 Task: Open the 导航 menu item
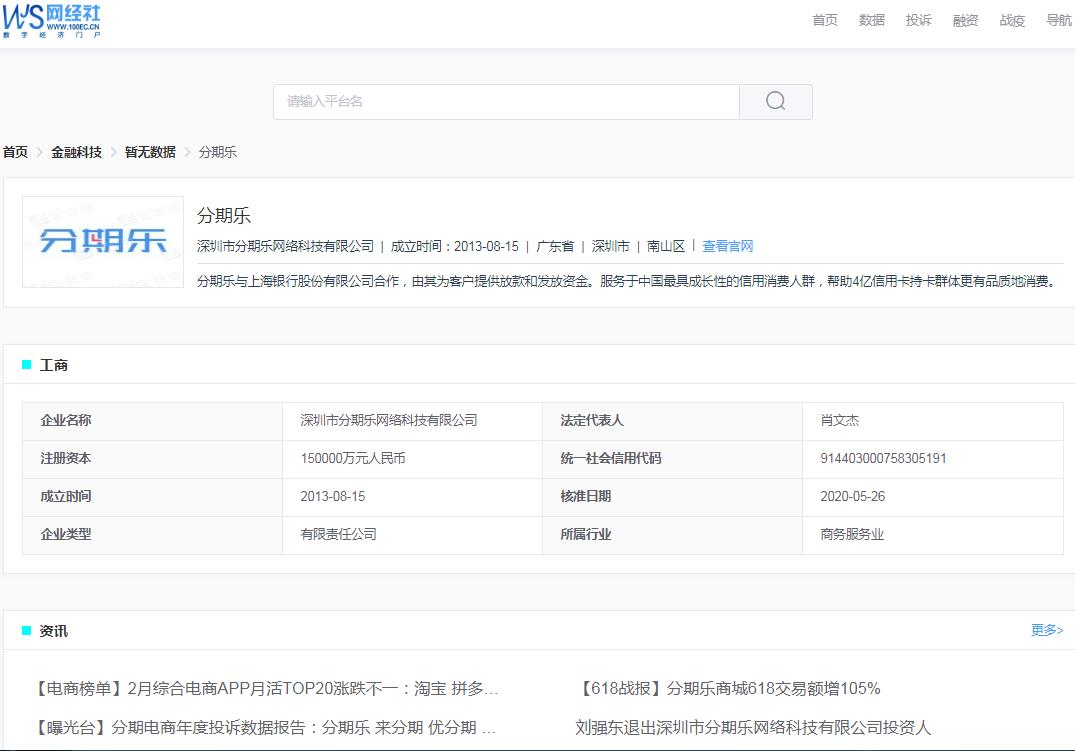click(1056, 20)
